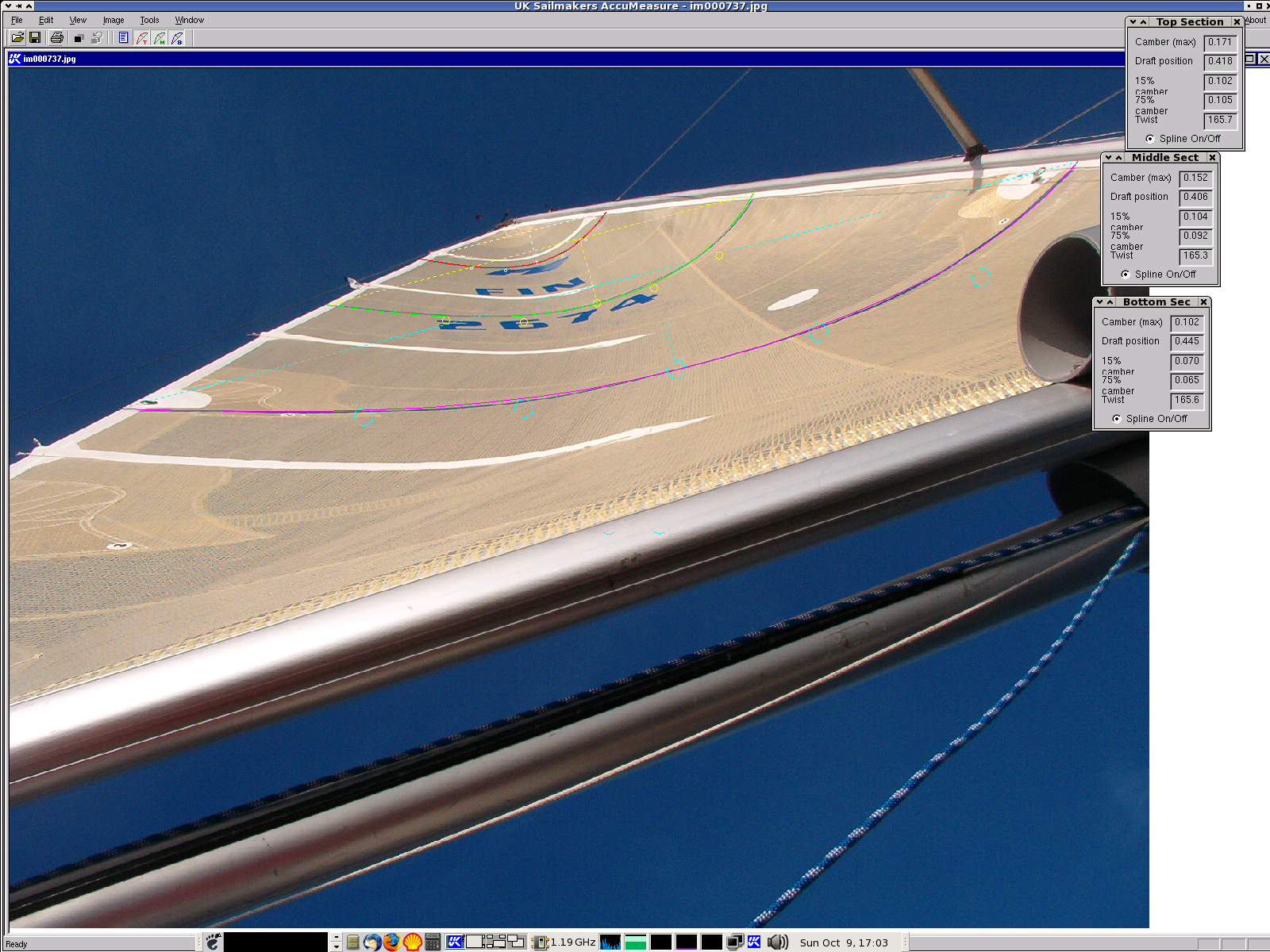This screenshot has height=952, width=1270.
Task: Click Top Section Twist value 165.7
Action: point(1220,121)
